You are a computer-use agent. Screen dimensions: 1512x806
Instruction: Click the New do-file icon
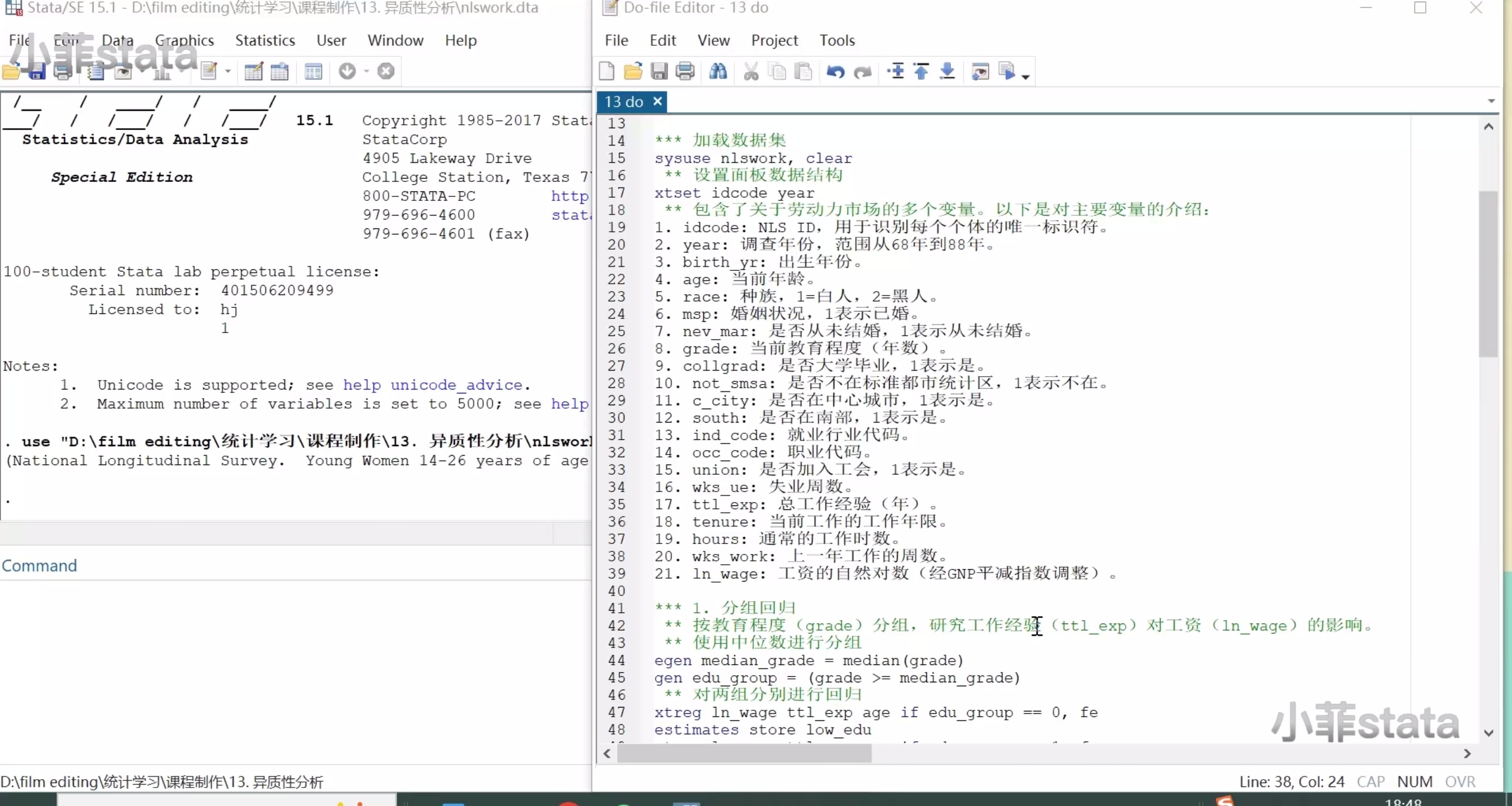tap(607, 72)
